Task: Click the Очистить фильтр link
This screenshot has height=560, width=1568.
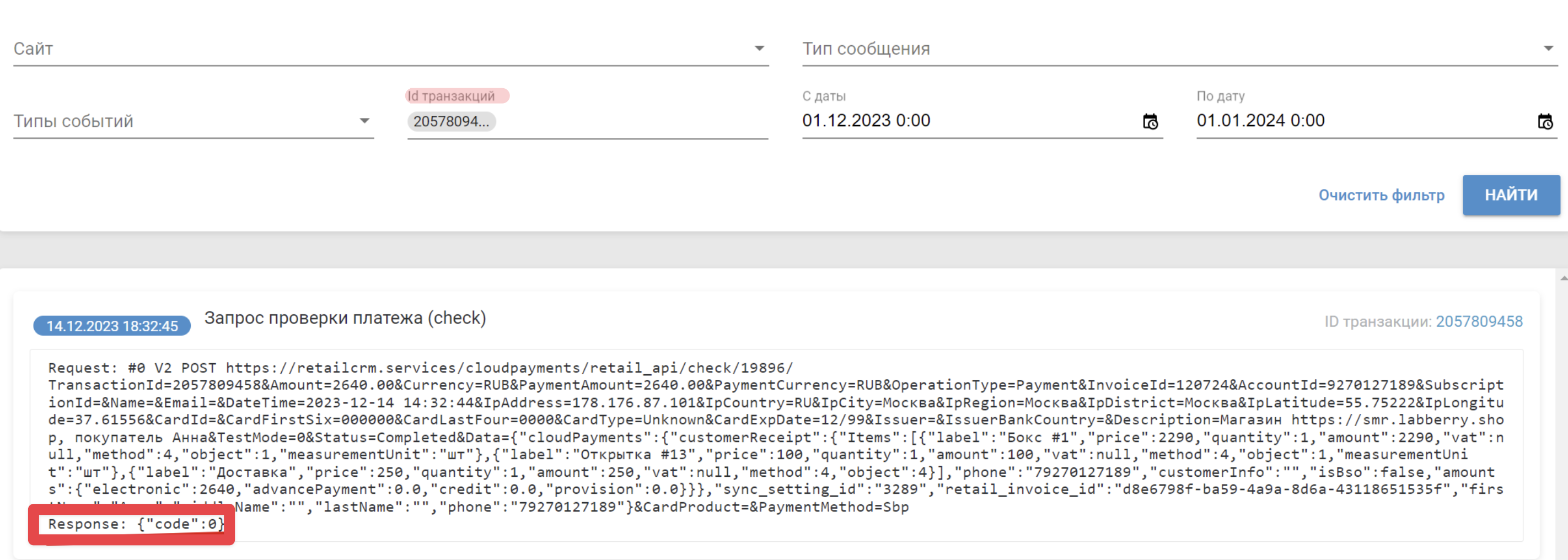Action: click(x=1381, y=195)
